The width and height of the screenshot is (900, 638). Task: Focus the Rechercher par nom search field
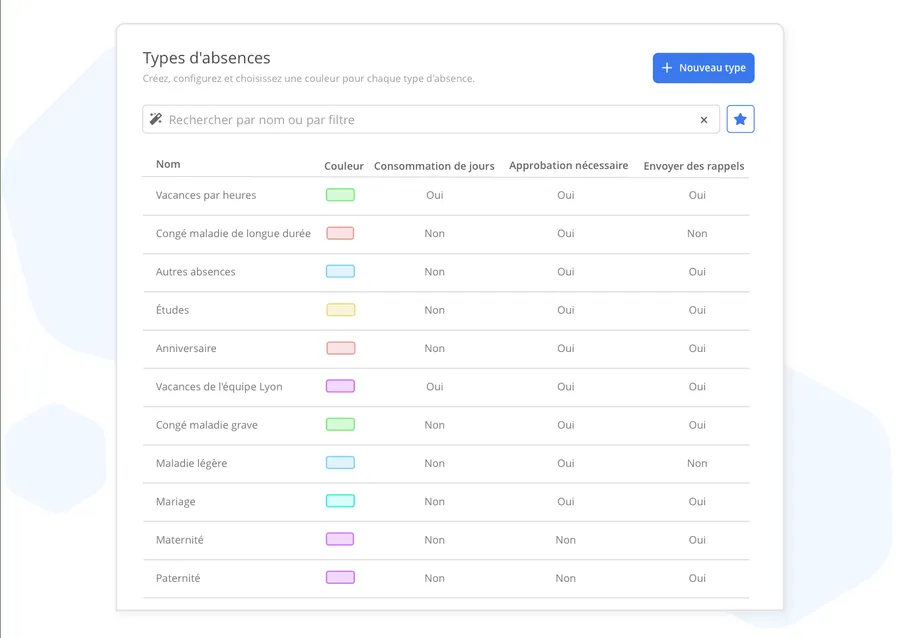click(420, 120)
